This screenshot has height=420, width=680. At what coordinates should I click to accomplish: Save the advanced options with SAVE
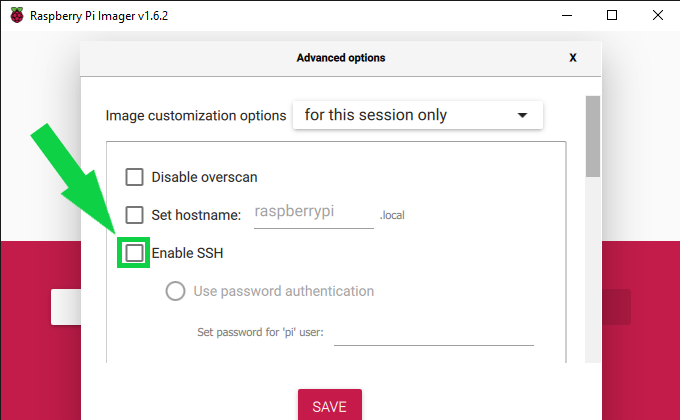329,406
